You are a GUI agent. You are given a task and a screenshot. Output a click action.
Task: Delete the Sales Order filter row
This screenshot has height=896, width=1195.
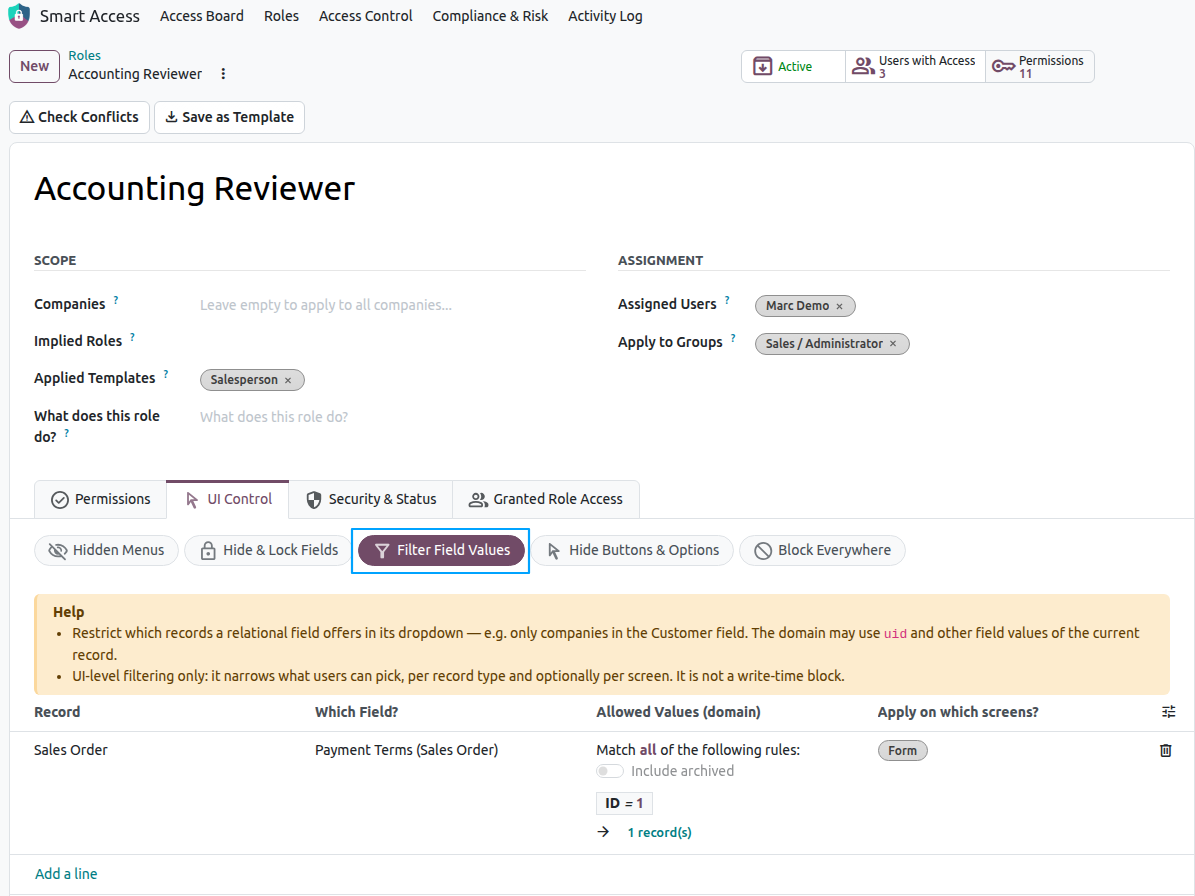click(1165, 750)
